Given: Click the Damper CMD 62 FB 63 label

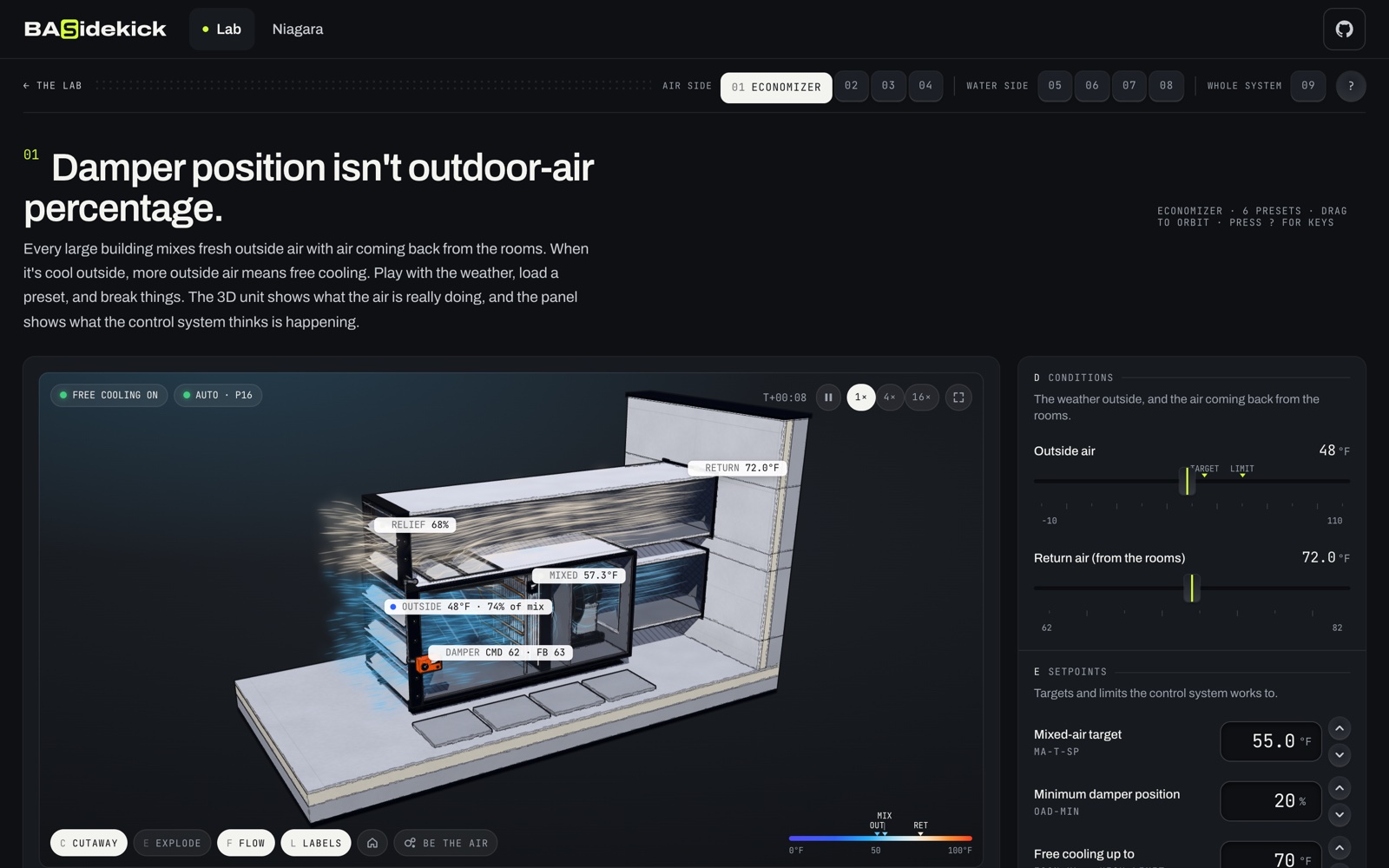Looking at the screenshot, I should coord(501,653).
